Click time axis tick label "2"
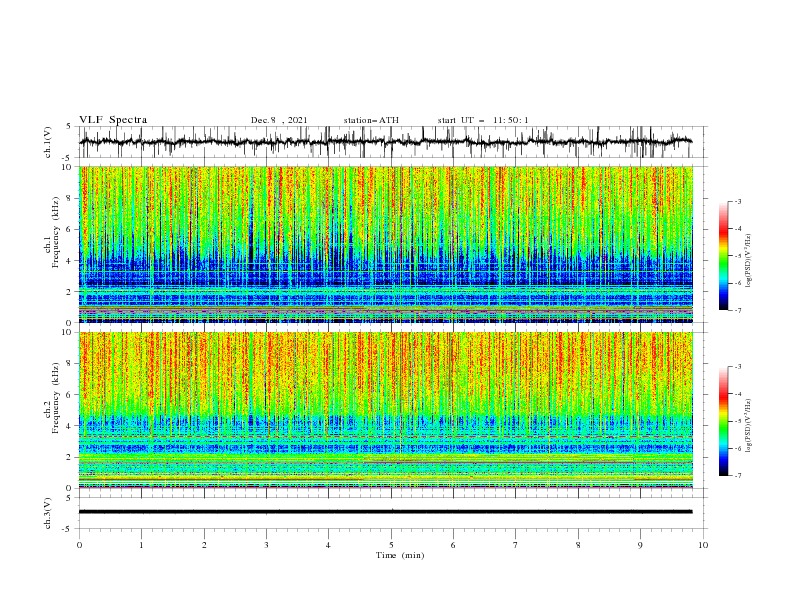Image resolution: width=792 pixels, height=612 pixels. click(x=204, y=545)
